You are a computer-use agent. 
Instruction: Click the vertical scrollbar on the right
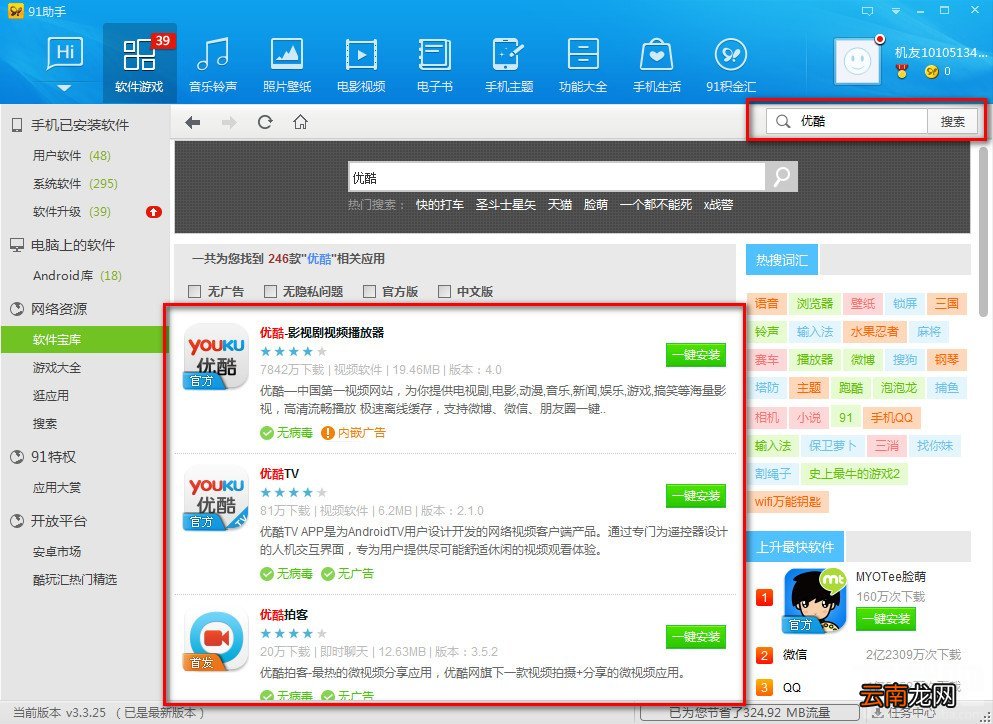click(x=984, y=231)
